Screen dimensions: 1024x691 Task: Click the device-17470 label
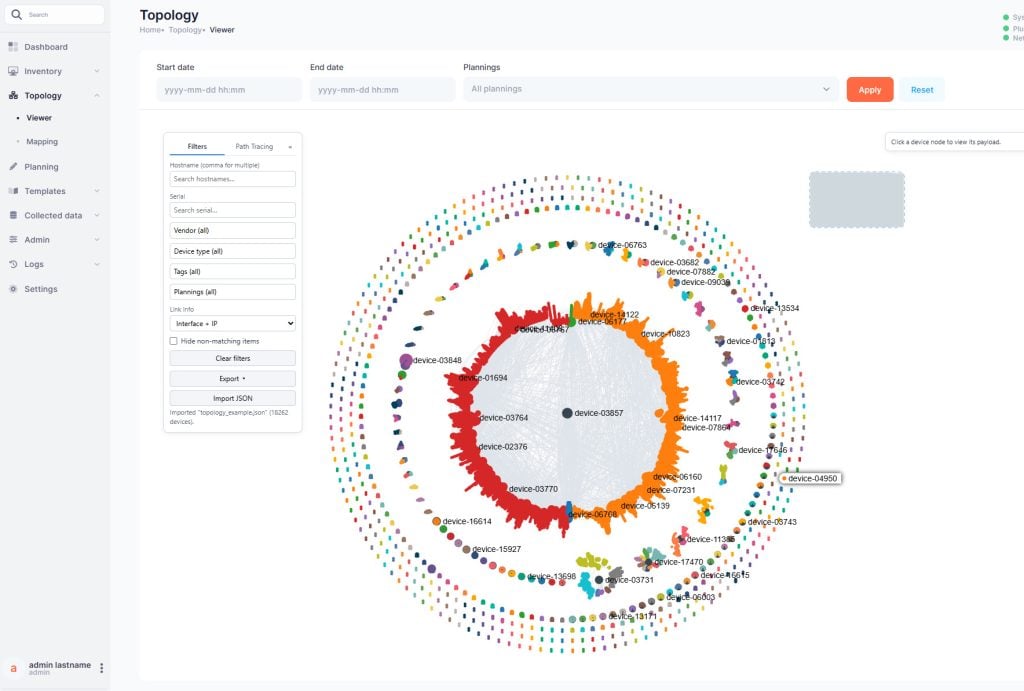679,562
